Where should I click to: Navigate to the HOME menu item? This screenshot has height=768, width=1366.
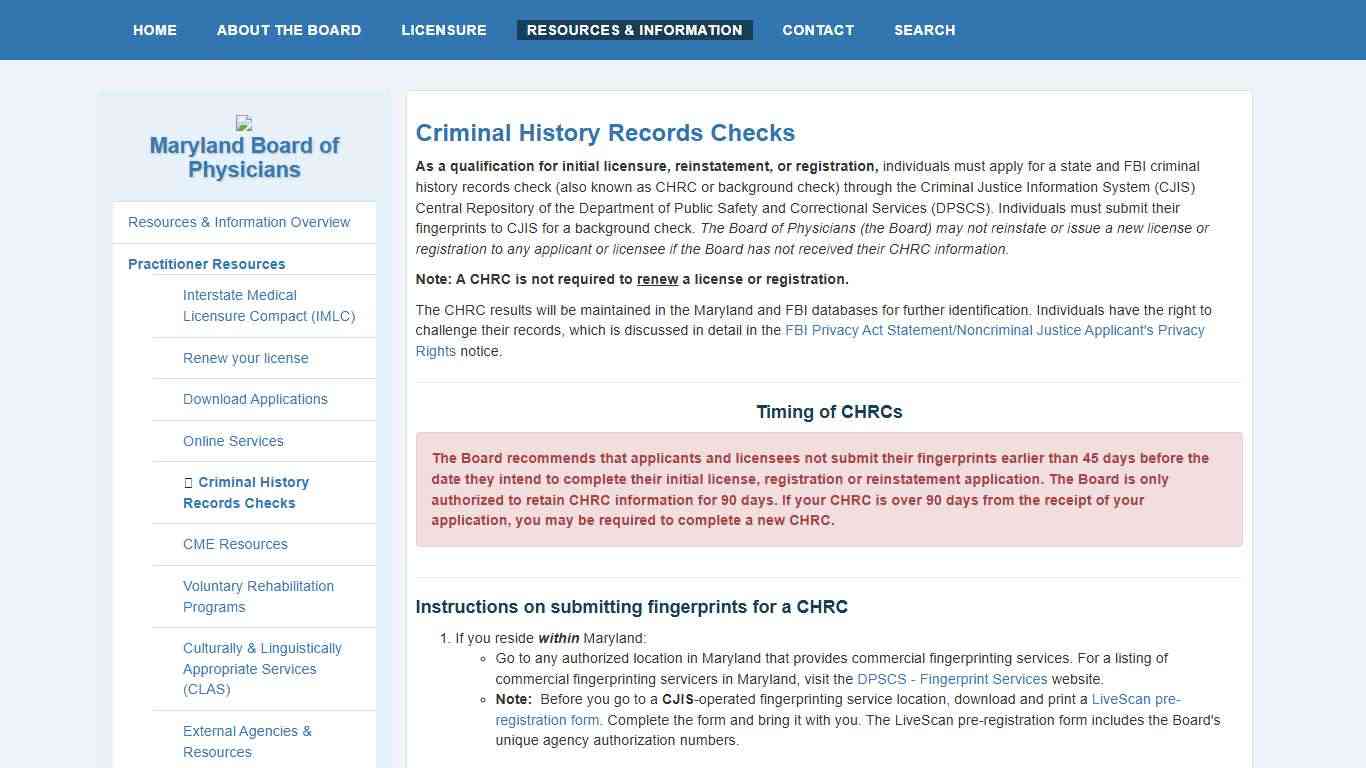[154, 30]
